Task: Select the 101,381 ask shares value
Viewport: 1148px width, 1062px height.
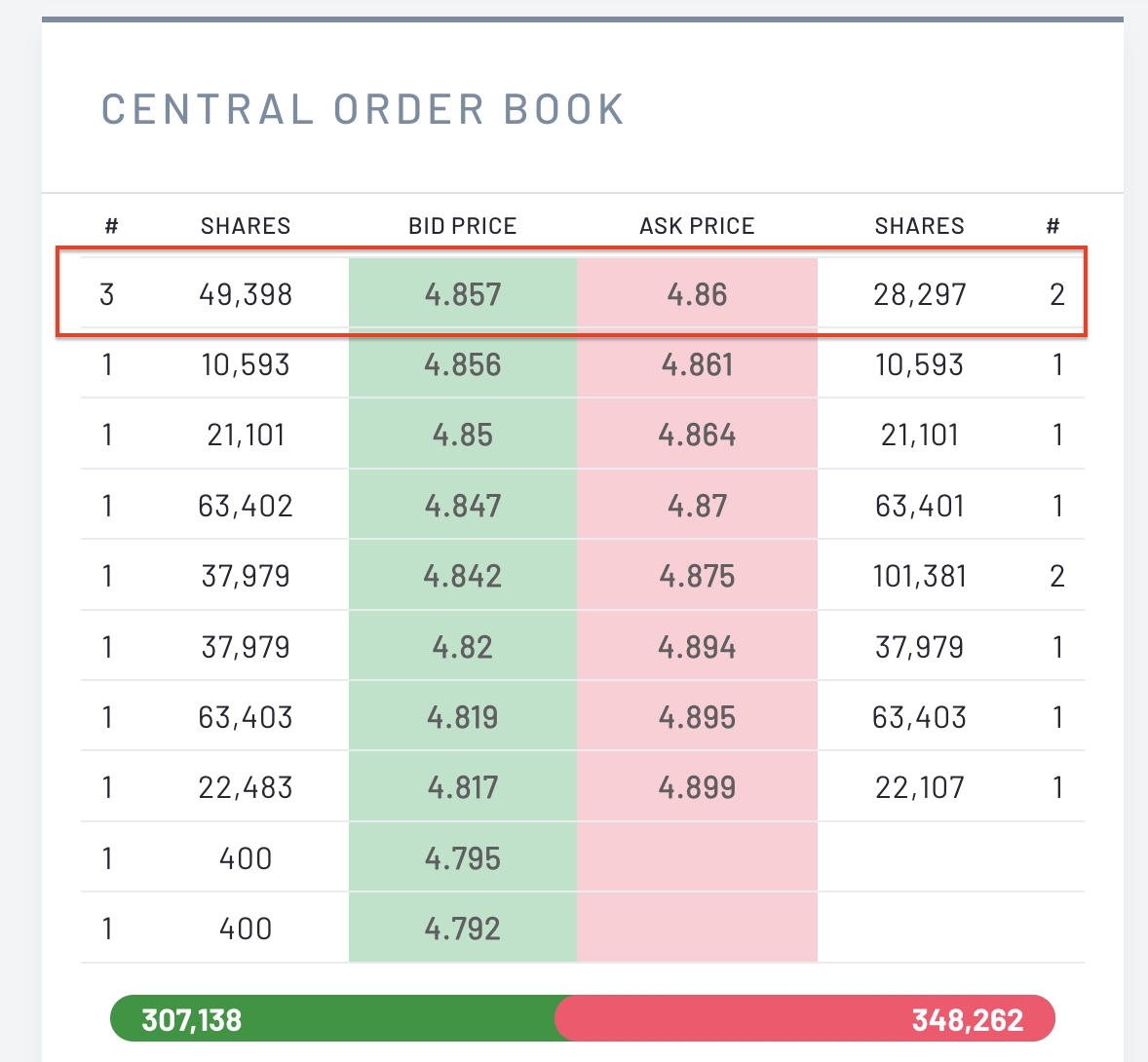Action: point(919,576)
